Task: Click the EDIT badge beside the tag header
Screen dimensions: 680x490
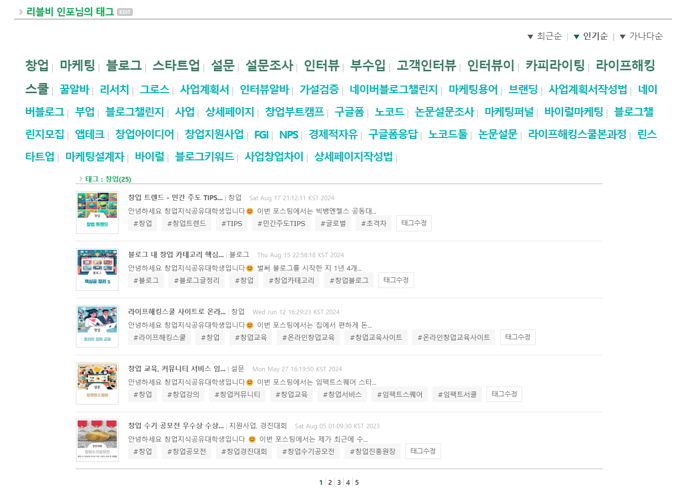Action: tap(125, 12)
